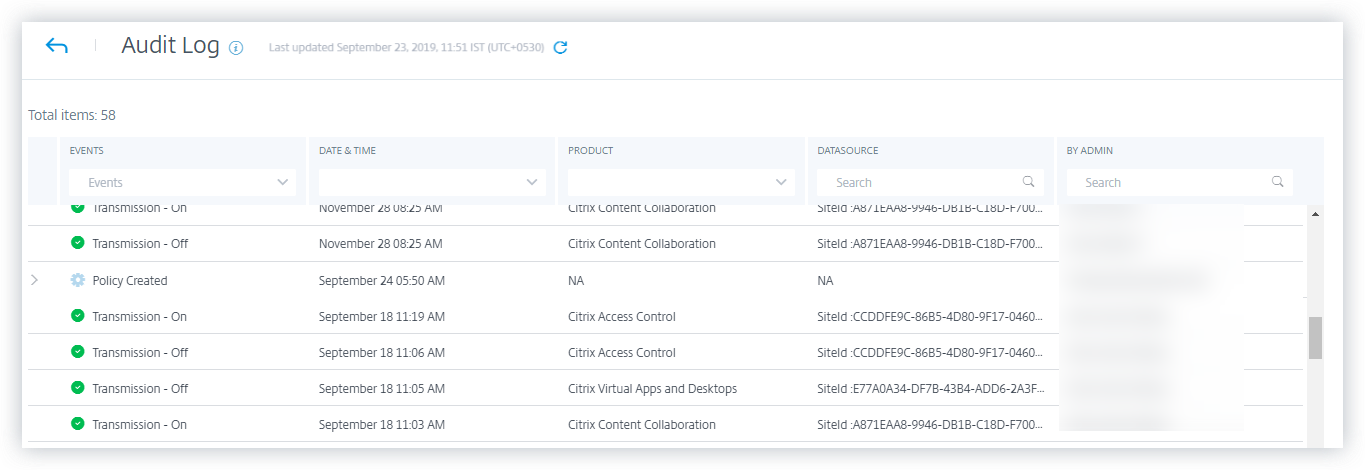This screenshot has height=470, width=1365.
Task: Open the Events filter dropdown
Action: (182, 183)
